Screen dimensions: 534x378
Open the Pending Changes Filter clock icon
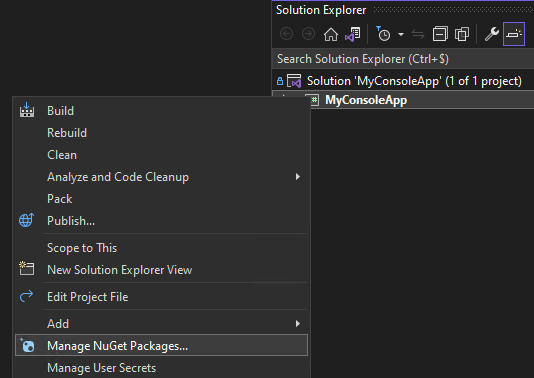point(383,34)
